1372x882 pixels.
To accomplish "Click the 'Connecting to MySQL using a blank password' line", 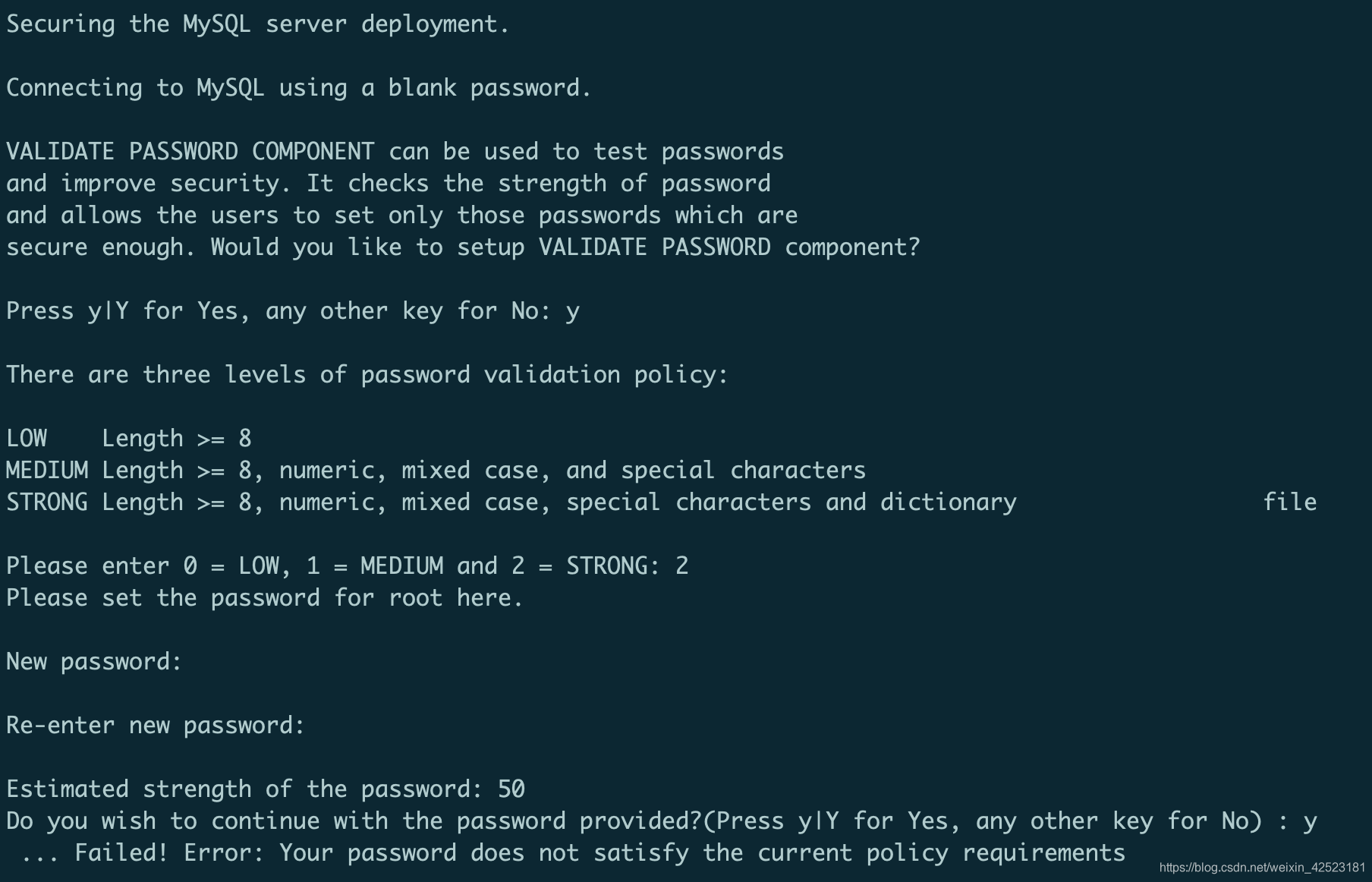I will tap(298, 88).
